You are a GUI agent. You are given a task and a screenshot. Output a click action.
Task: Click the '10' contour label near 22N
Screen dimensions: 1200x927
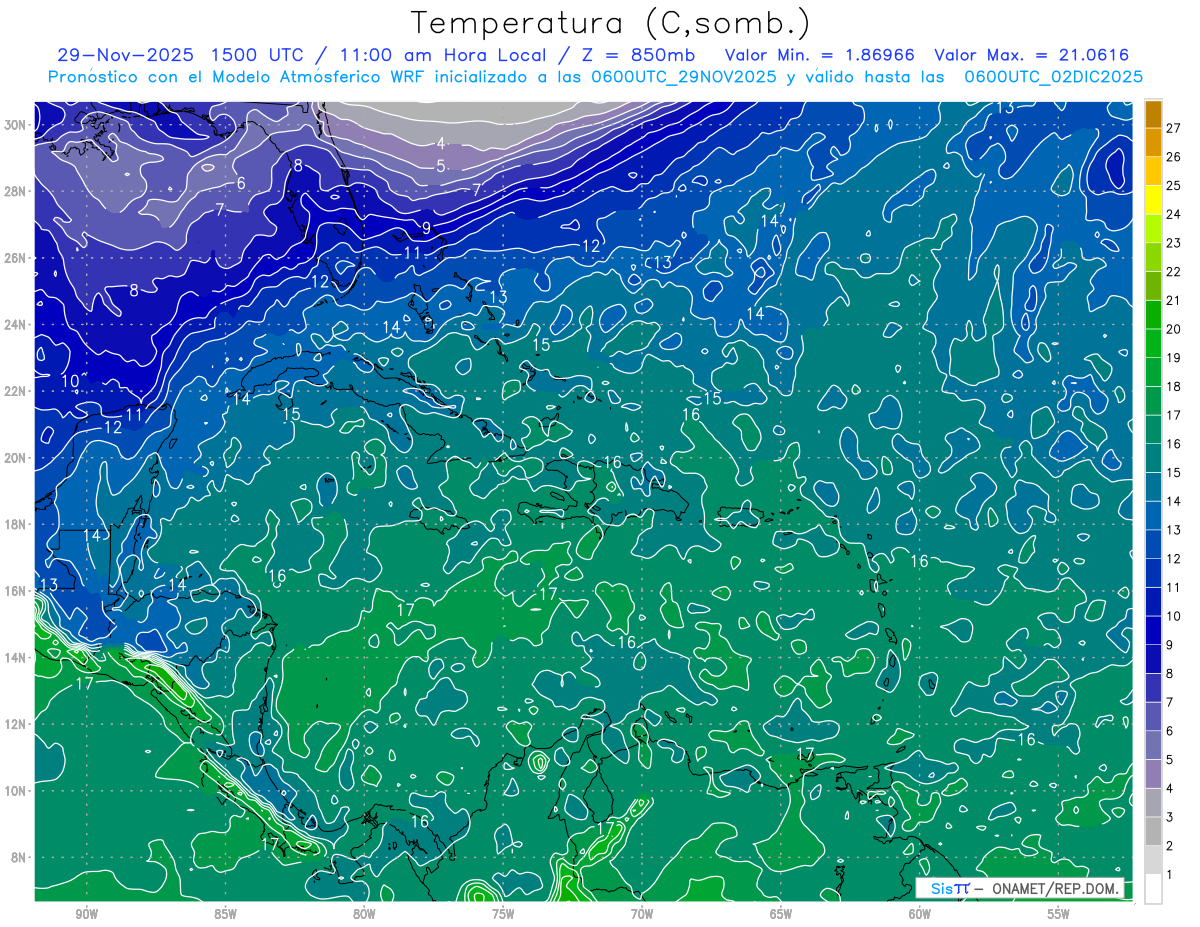(70, 381)
